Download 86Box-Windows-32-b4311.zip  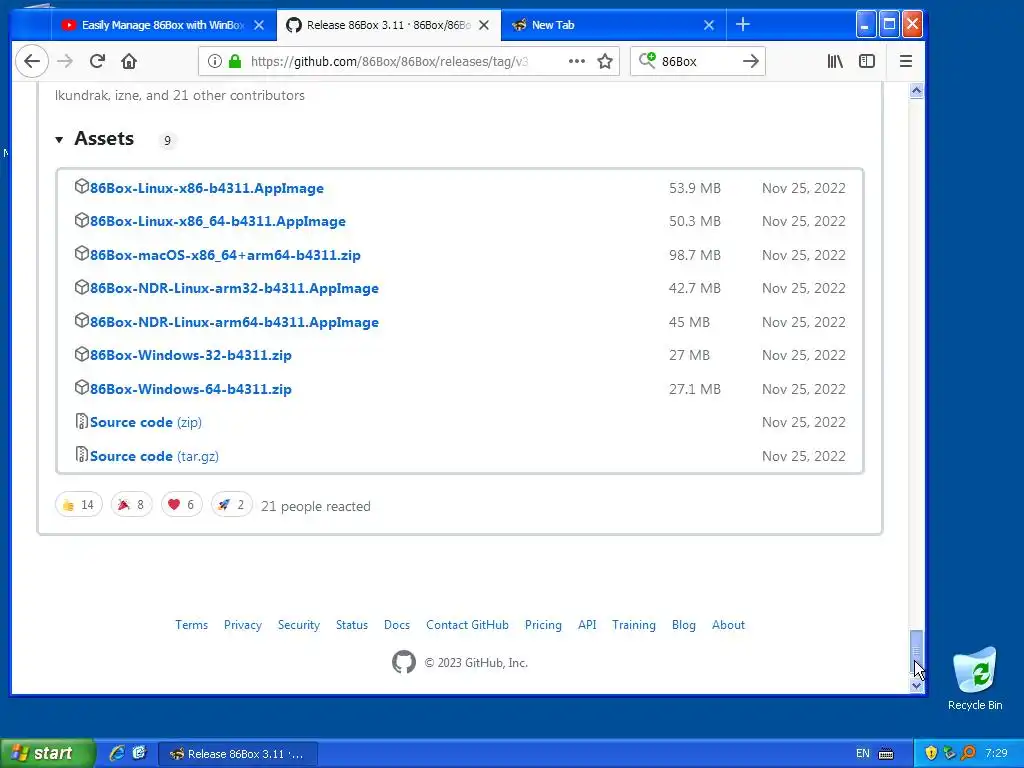click(x=191, y=355)
